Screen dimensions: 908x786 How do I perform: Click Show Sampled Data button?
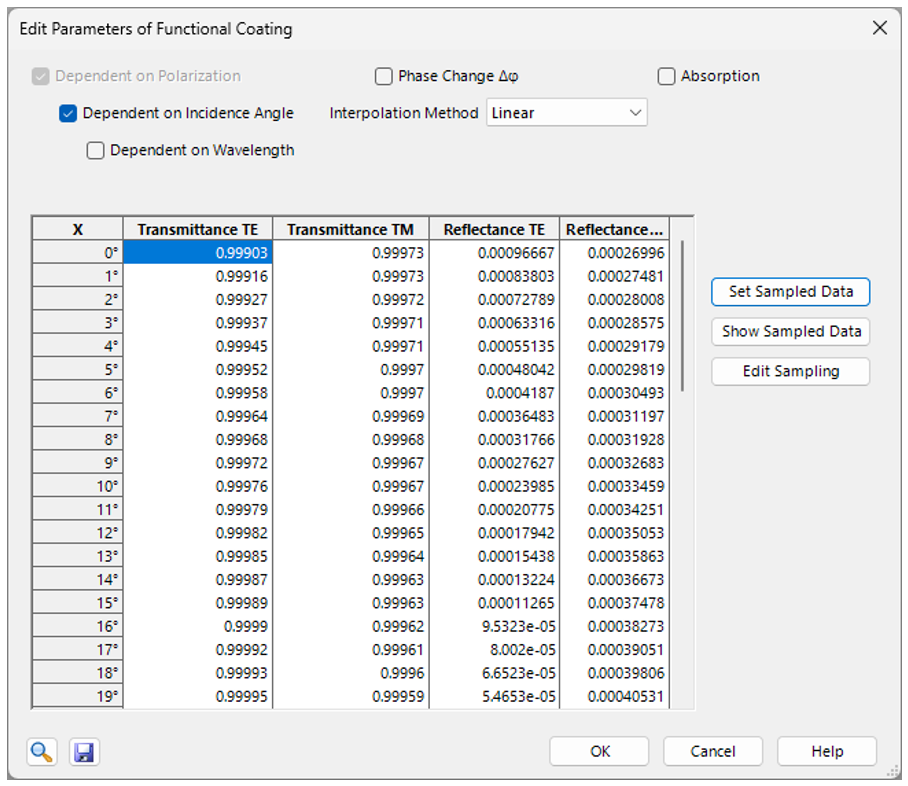tap(790, 331)
